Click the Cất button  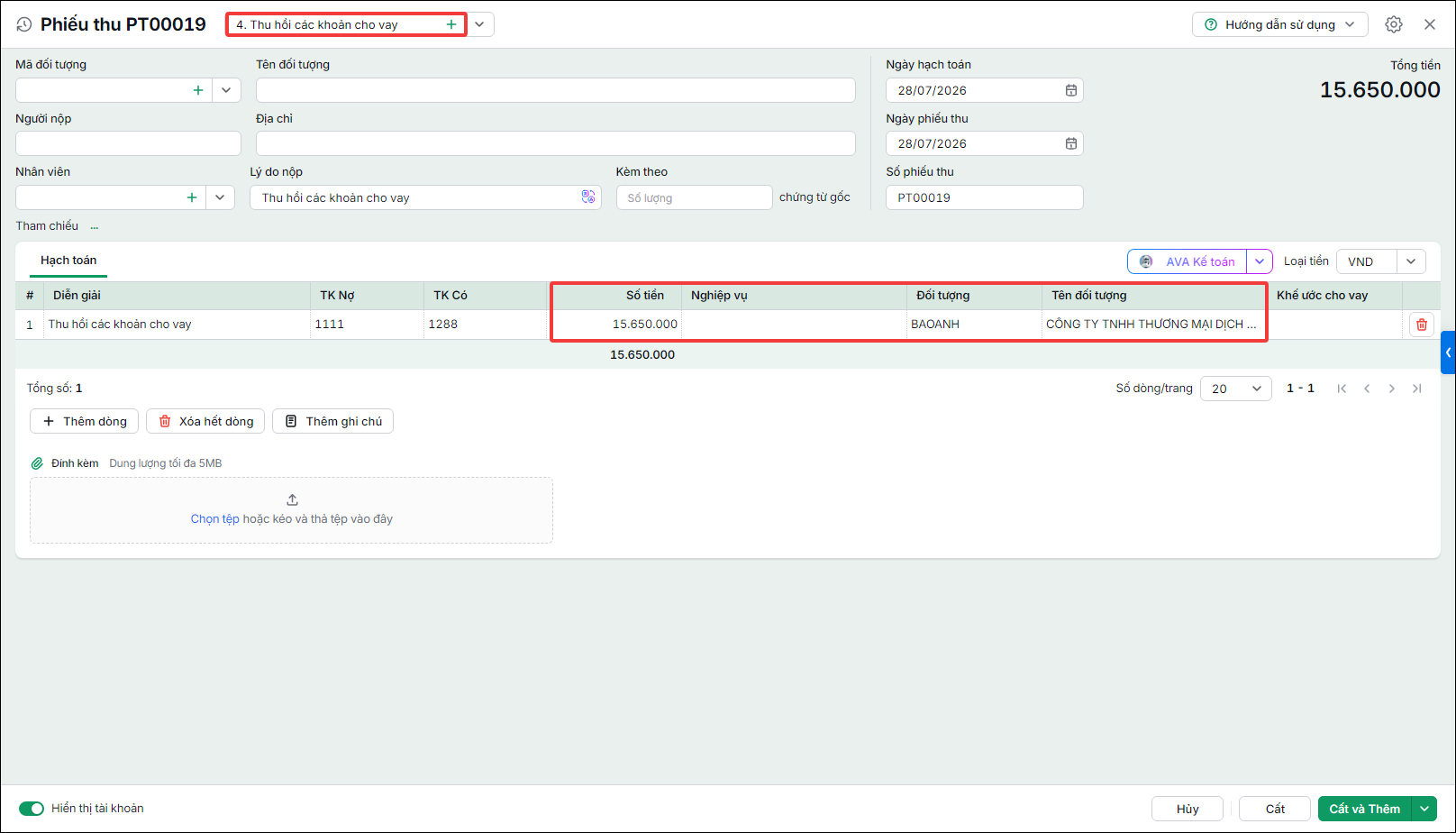click(x=1275, y=809)
